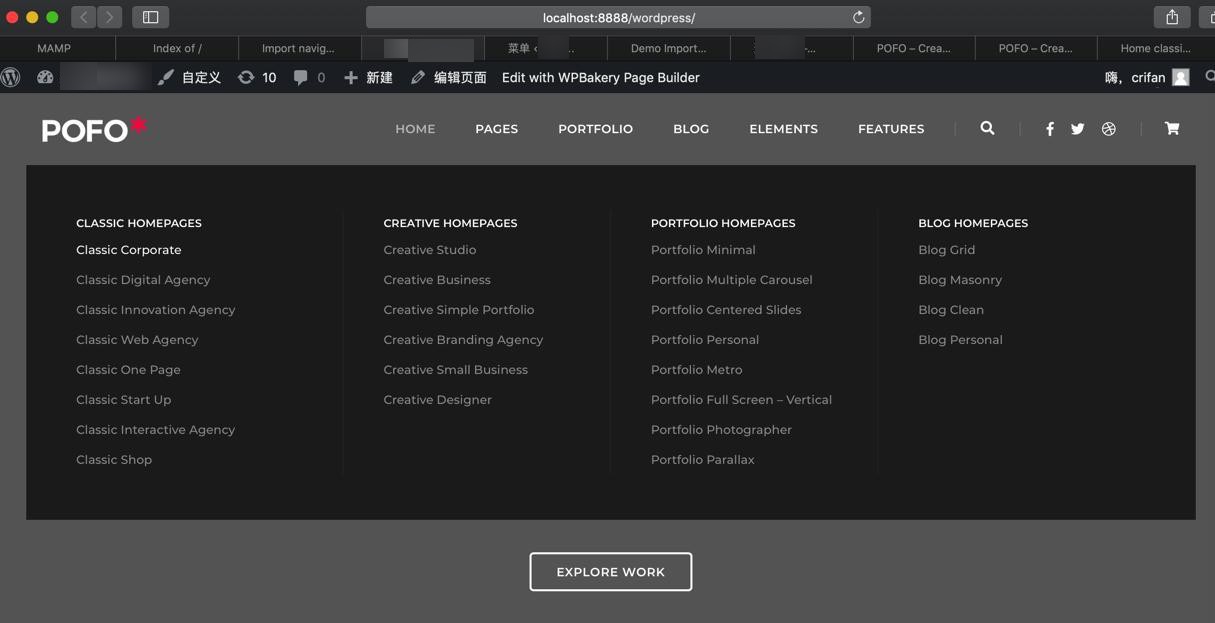Open the PAGES navigation menu
Viewport: 1215px width, 623px height.
coord(496,129)
